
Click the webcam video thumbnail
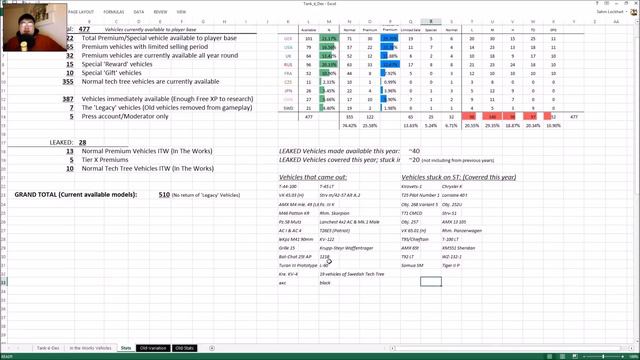[35, 27]
